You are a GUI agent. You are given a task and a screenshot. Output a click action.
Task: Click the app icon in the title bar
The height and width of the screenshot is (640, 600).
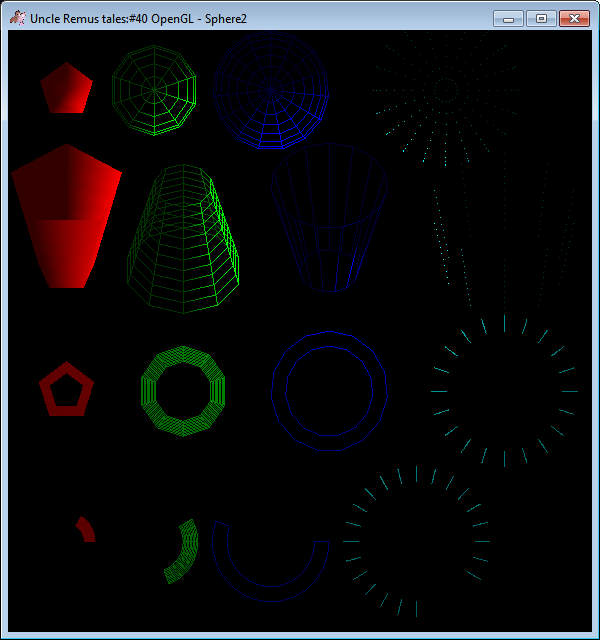point(17,18)
